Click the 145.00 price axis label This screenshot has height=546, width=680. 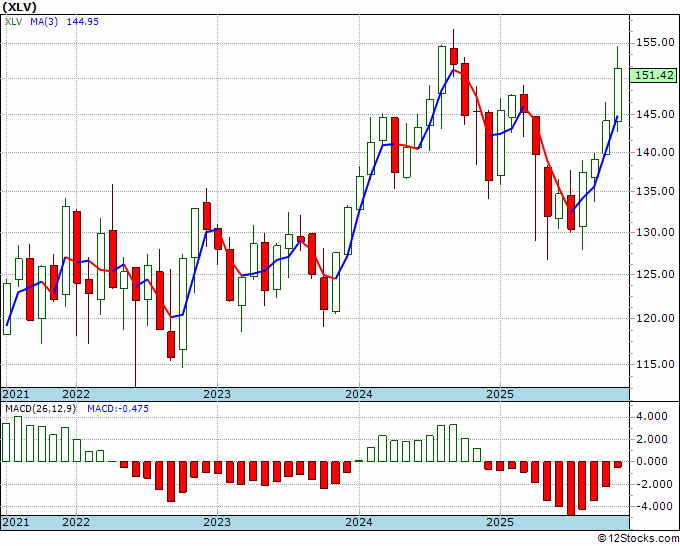tap(654, 114)
